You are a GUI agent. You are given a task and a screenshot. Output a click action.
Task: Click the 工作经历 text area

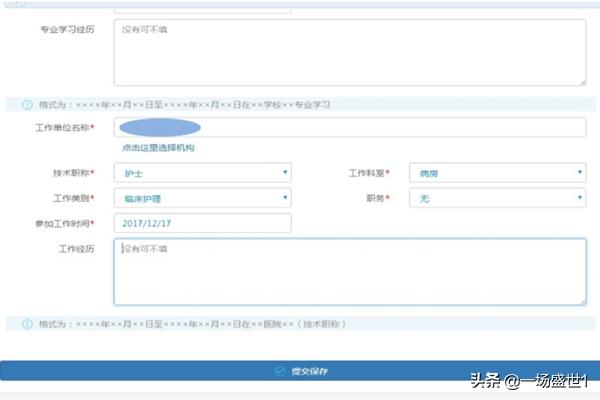350,272
